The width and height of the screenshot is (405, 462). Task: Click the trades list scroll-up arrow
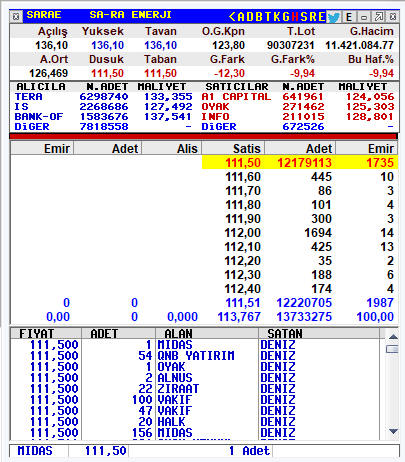[x=393, y=336]
